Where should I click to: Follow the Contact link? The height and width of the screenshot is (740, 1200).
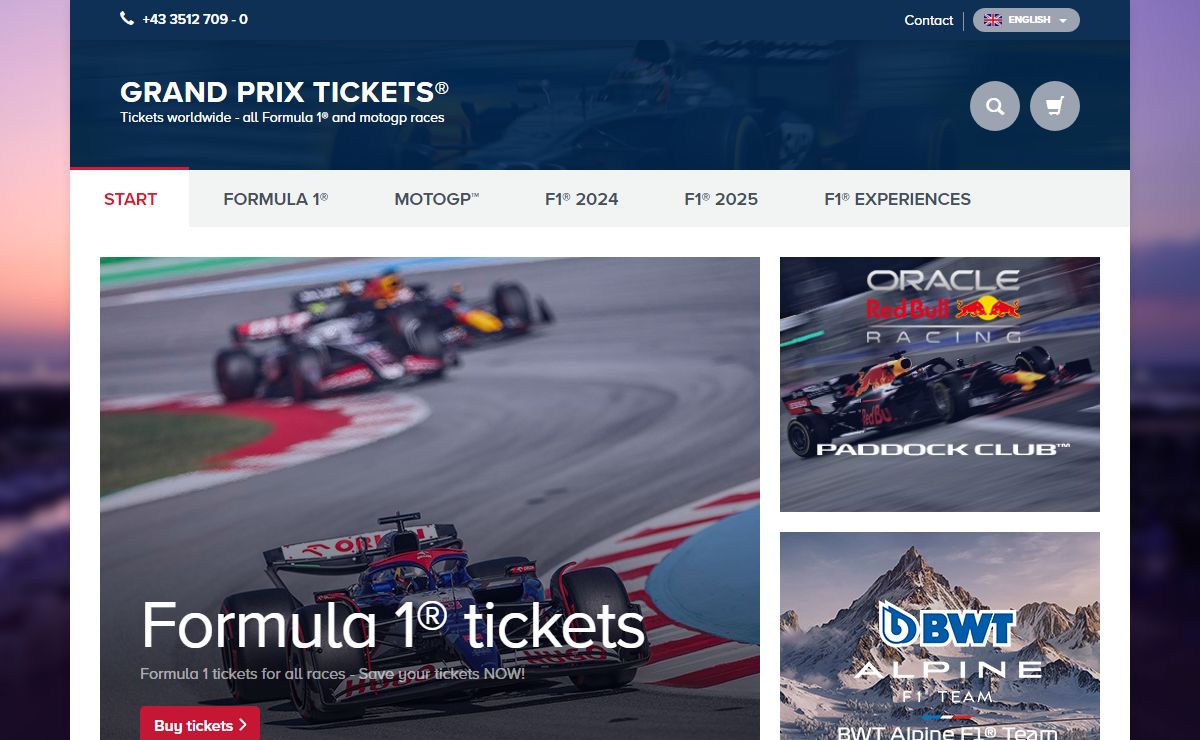[x=929, y=20]
